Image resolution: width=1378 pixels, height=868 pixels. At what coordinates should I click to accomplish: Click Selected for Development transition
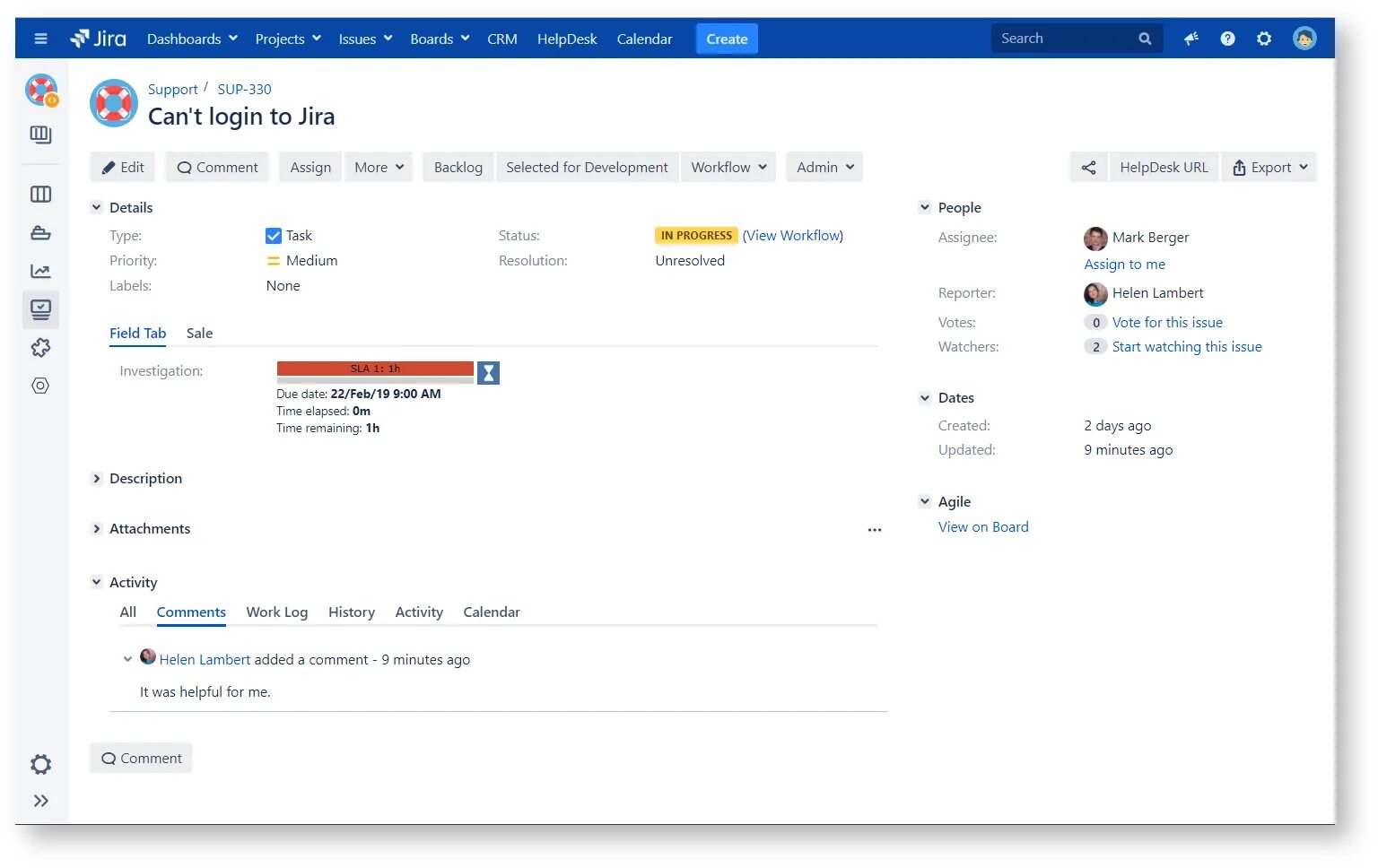pos(587,168)
